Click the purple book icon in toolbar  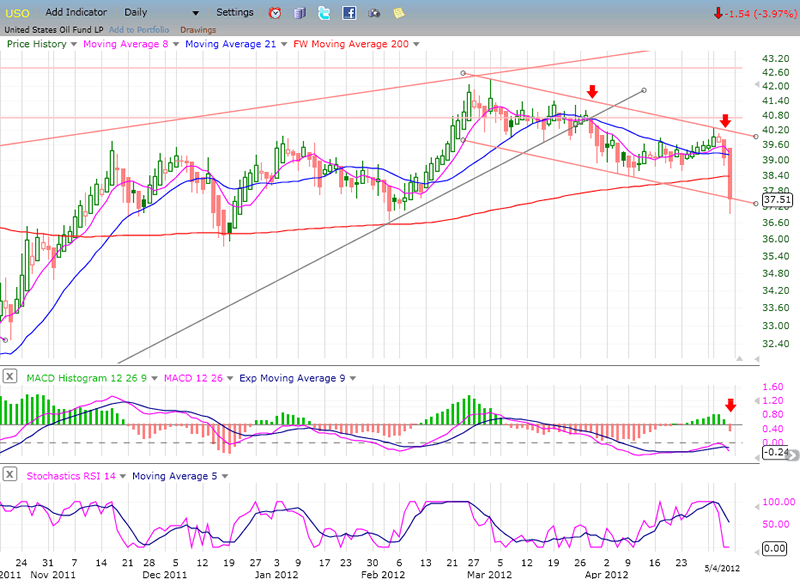tap(299, 13)
